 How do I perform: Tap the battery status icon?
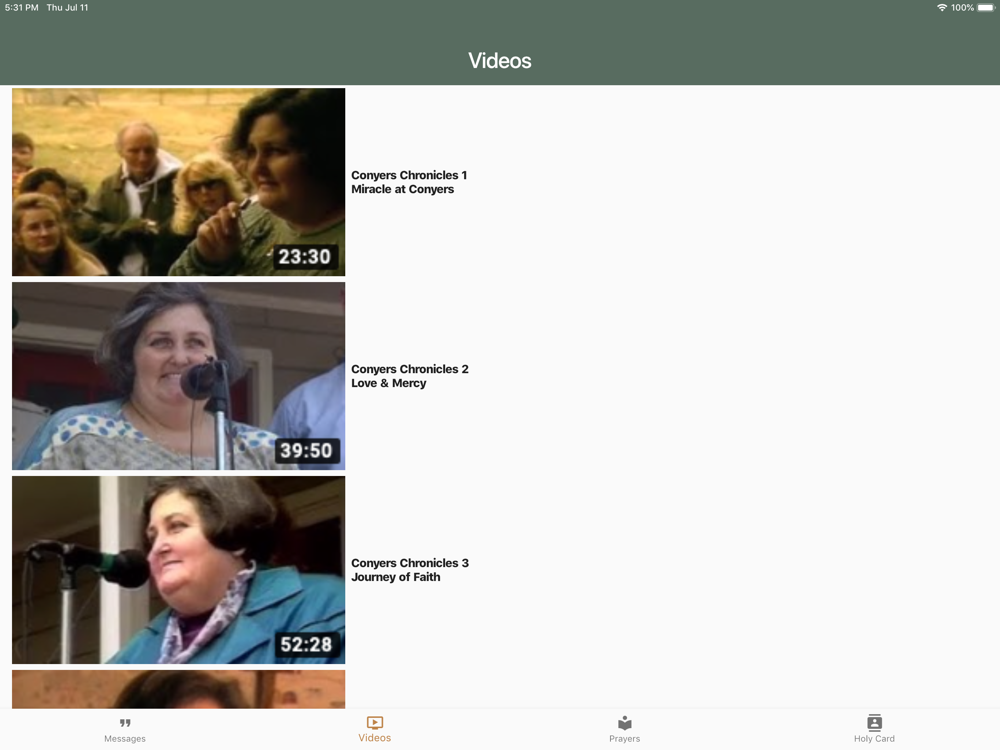986,8
